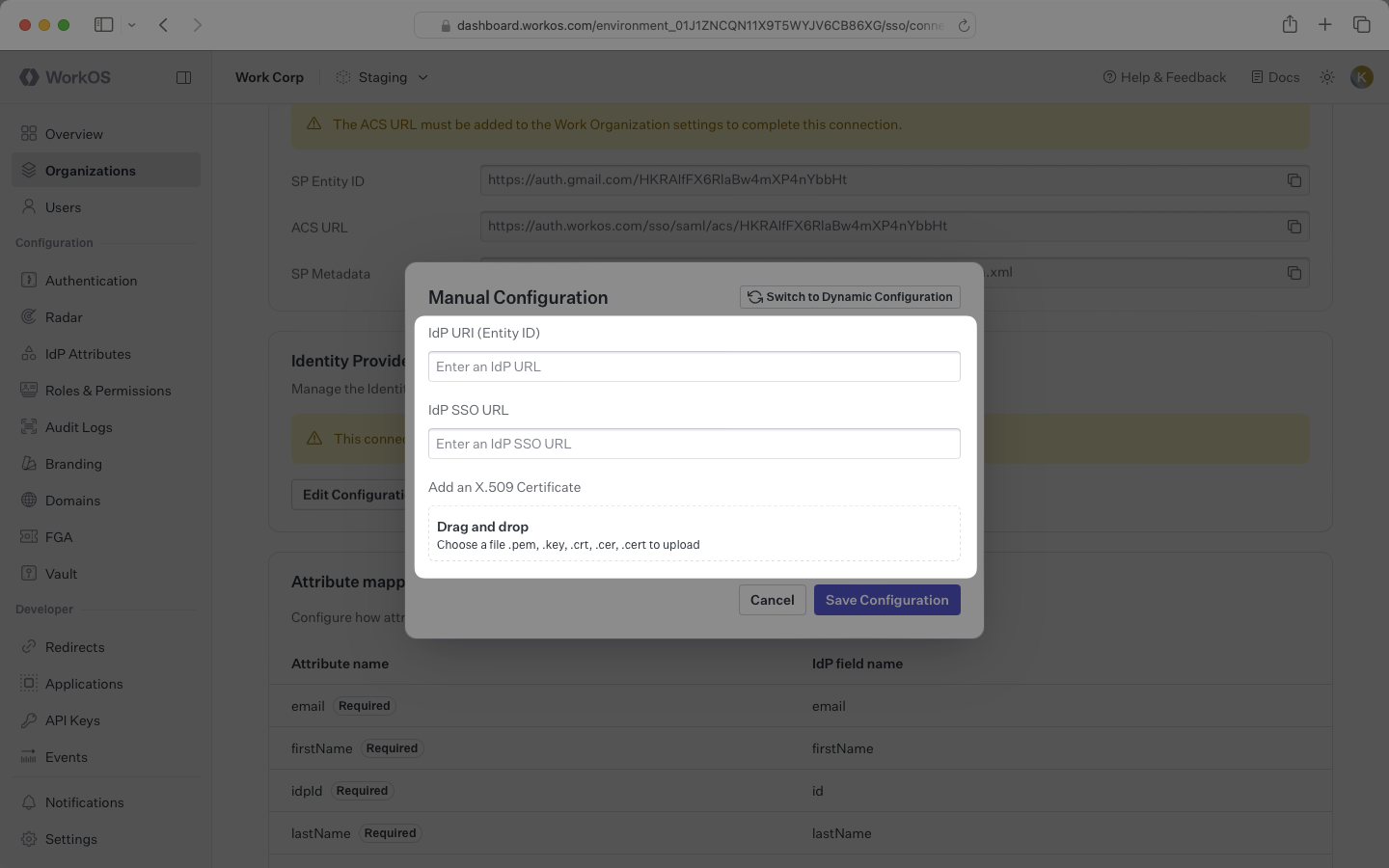Switch to Dynamic Configuration
This screenshot has width=1389, height=868.
pyautogui.click(x=850, y=297)
